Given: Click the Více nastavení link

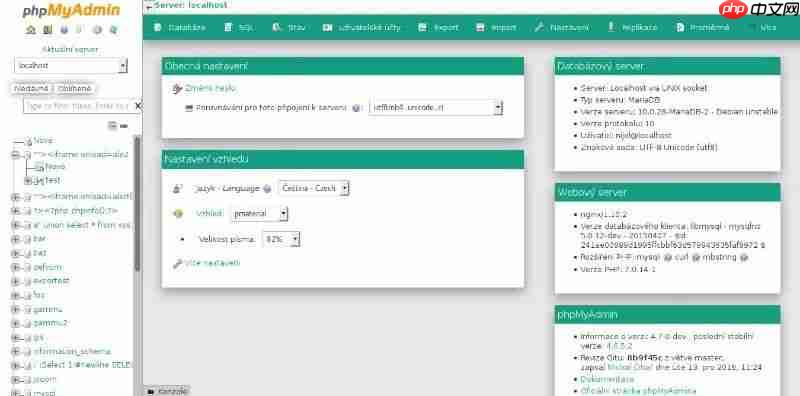Looking at the screenshot, I should [x=212, y=263].
